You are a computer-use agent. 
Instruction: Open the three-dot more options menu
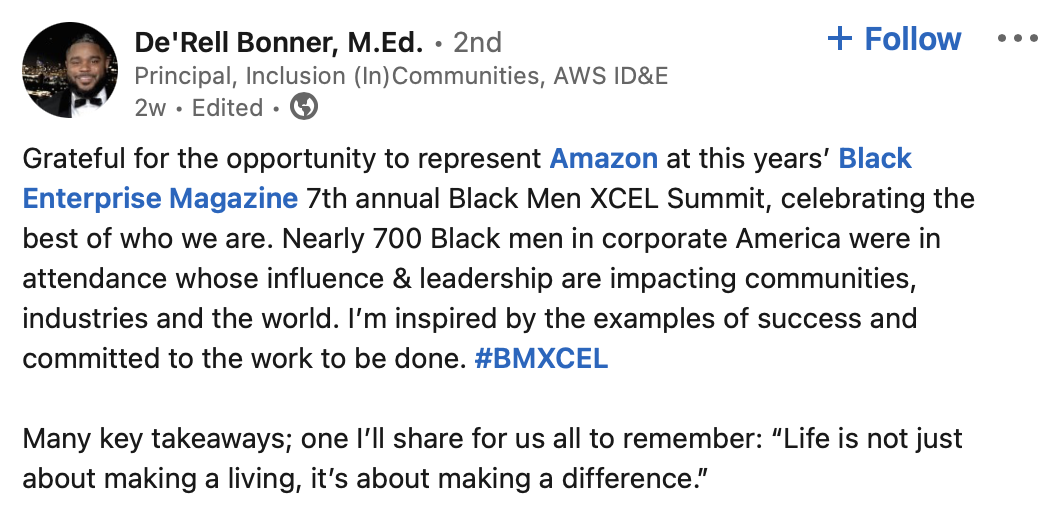coord(1018,39)
